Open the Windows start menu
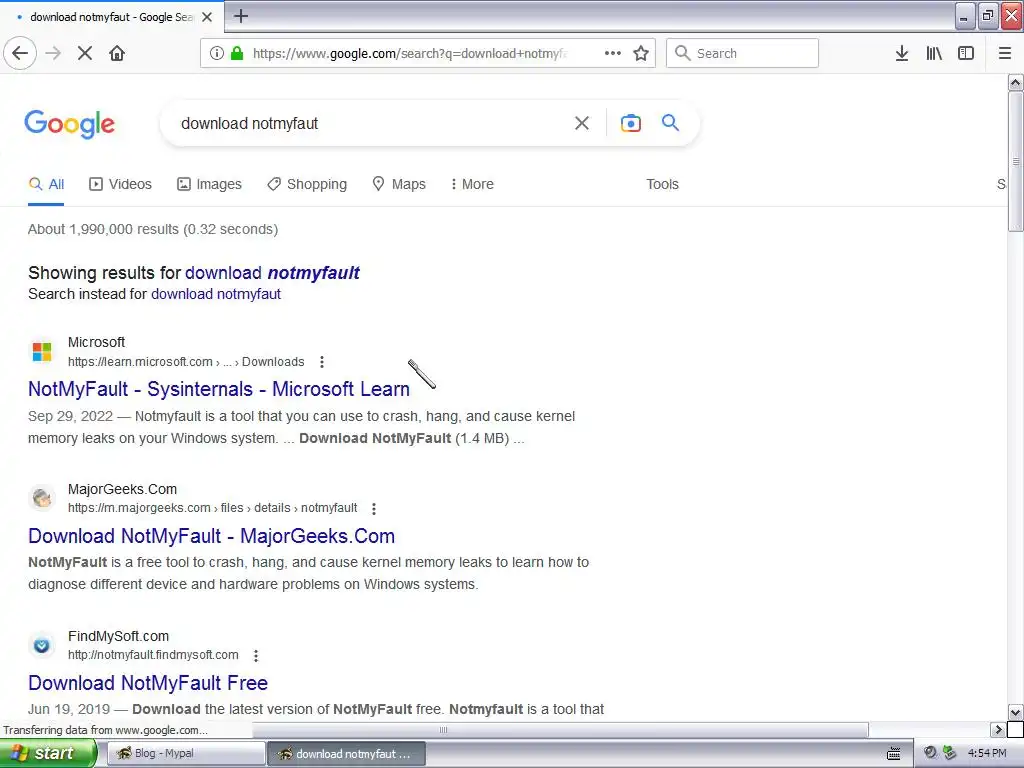 47,753
